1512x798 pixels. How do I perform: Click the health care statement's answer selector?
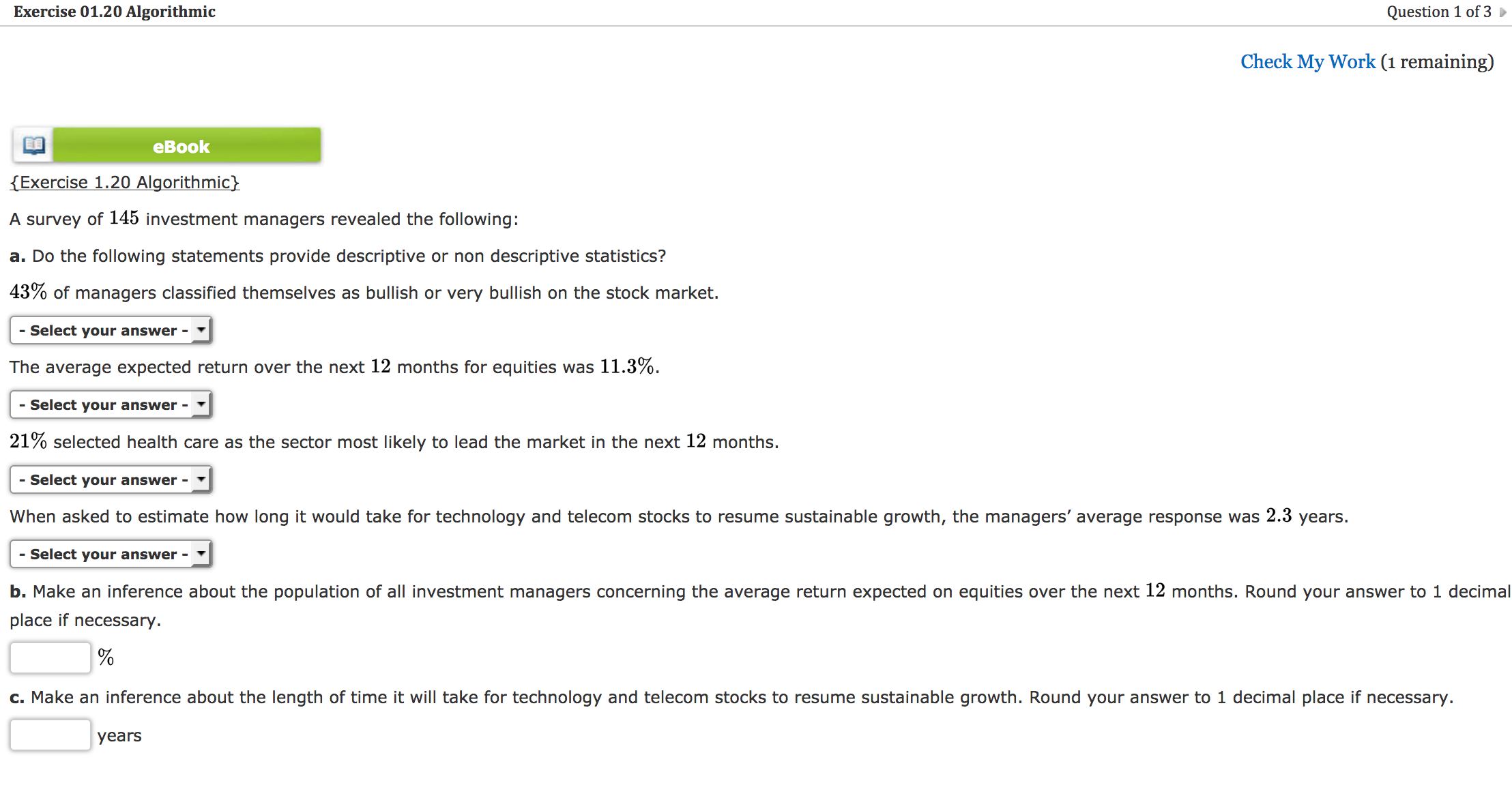click(109, 479)
